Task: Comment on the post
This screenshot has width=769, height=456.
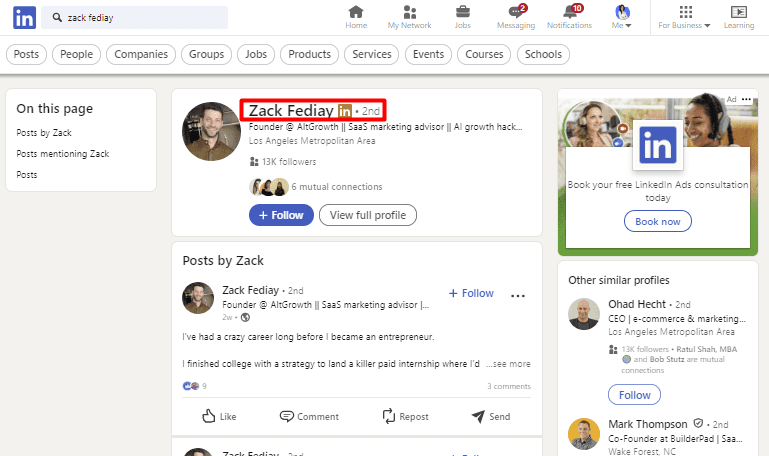Action: click(309, 416)
